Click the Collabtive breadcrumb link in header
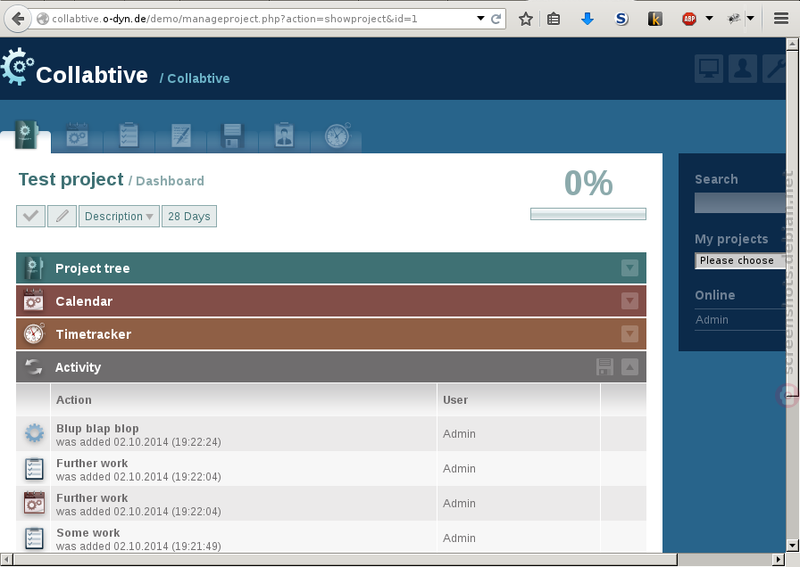The image size is (800, 567). point(198,79)
